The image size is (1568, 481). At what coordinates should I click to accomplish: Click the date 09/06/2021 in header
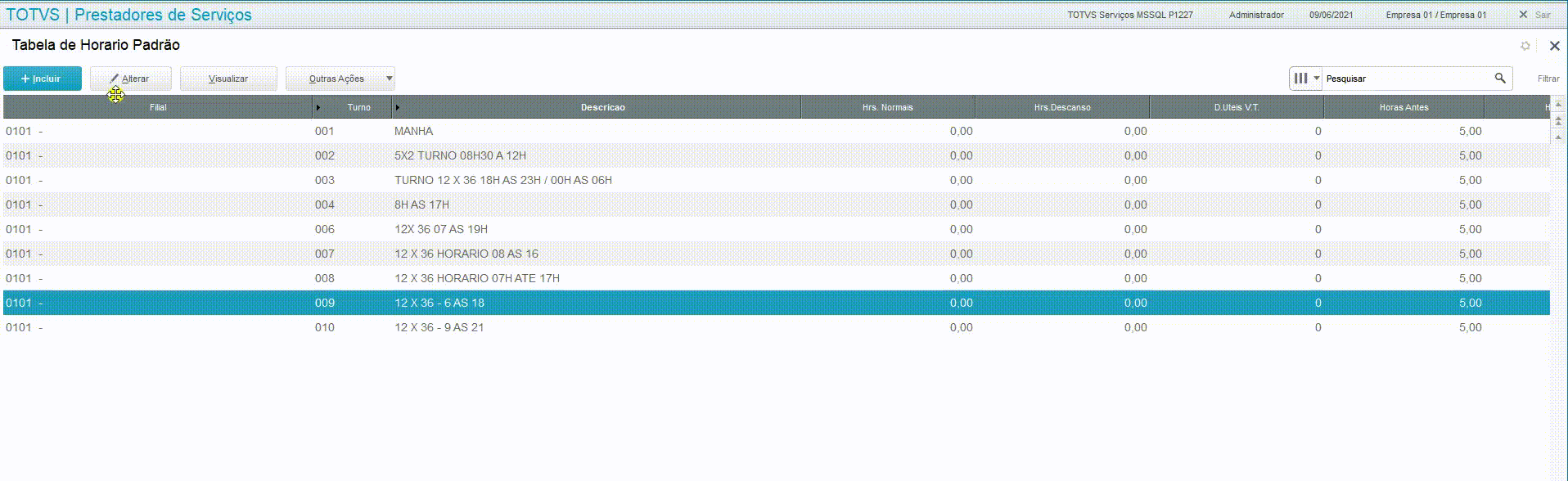point(1331,15)
